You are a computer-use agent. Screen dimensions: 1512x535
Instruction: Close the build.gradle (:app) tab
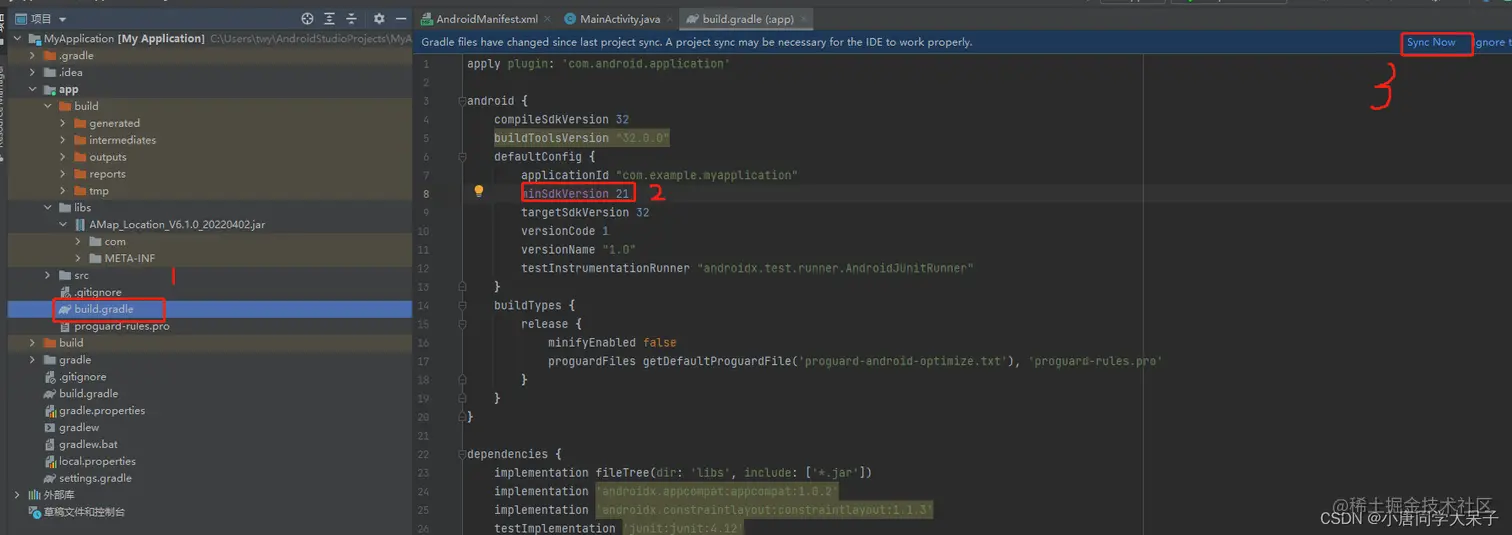tap(804, 19)
